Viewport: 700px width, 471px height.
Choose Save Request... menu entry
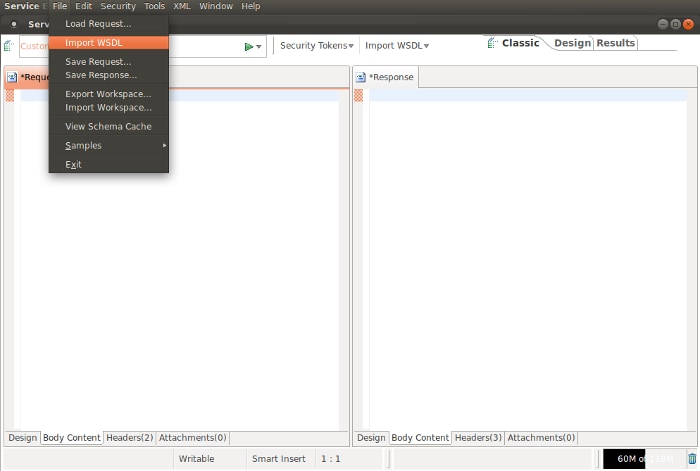pyautogui.click(x=108, y=62)
